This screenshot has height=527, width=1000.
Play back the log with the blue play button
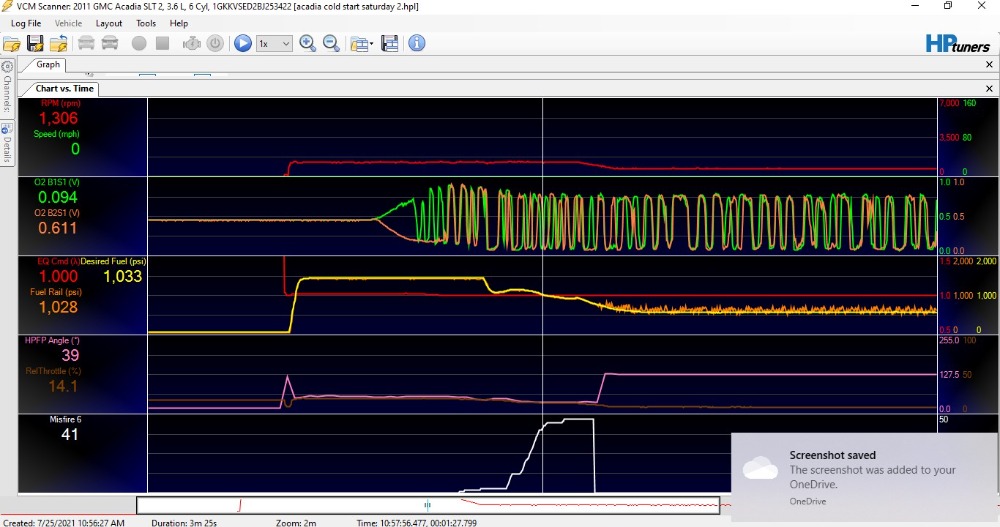coord(242,43)
